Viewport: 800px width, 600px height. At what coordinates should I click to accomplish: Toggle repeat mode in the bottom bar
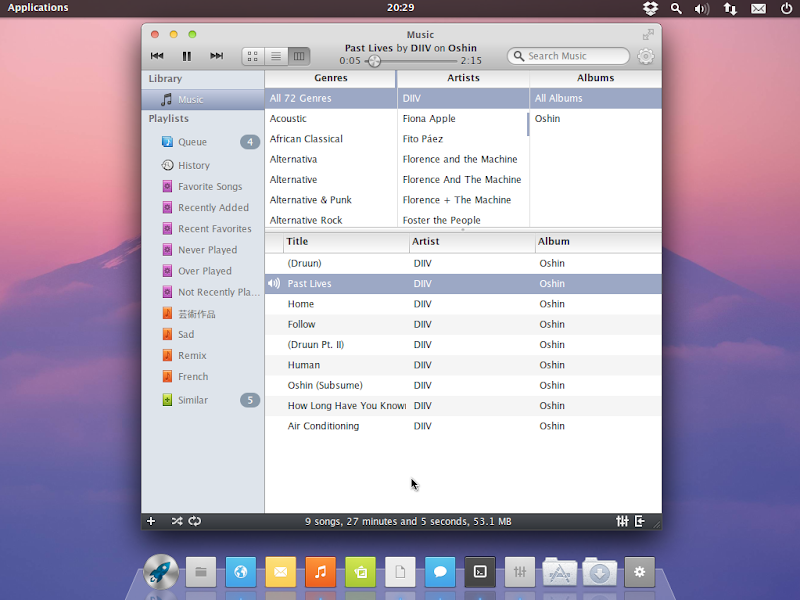tap(194, 521)
